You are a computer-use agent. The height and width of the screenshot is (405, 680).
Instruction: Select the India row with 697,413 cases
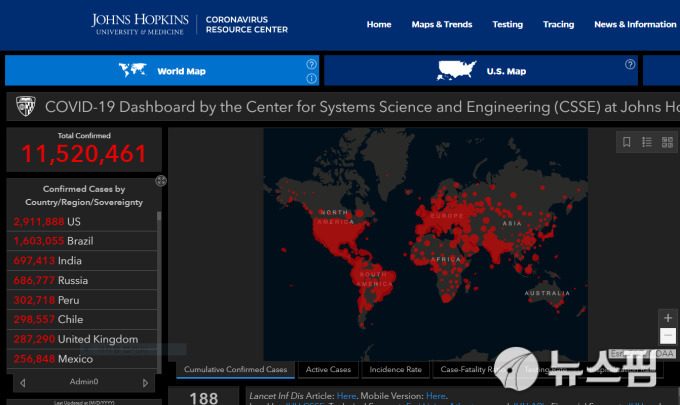pos(82,261)
